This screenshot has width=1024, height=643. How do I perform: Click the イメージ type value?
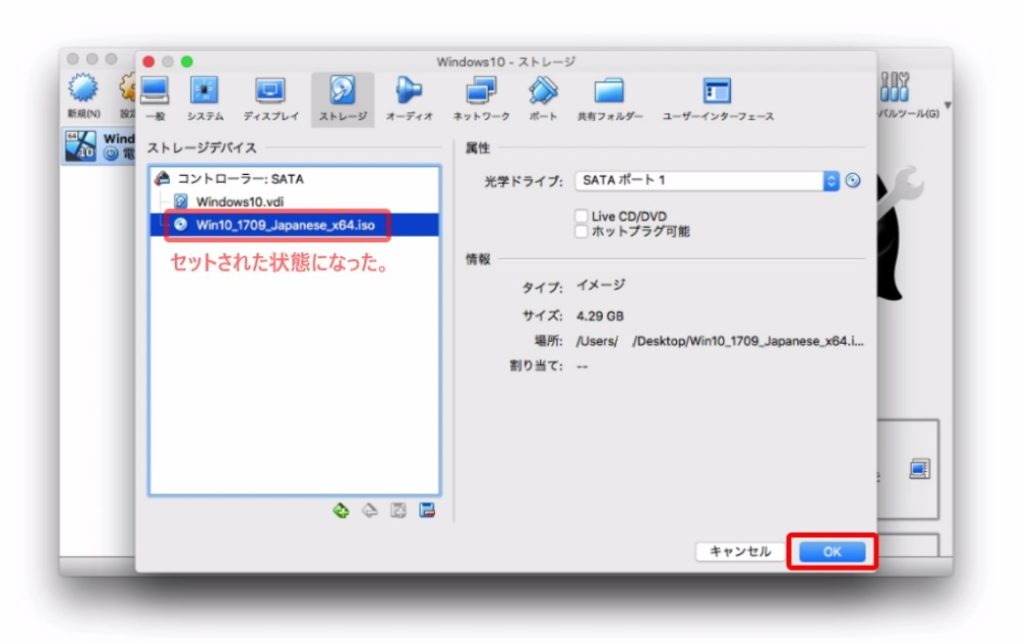601,285
